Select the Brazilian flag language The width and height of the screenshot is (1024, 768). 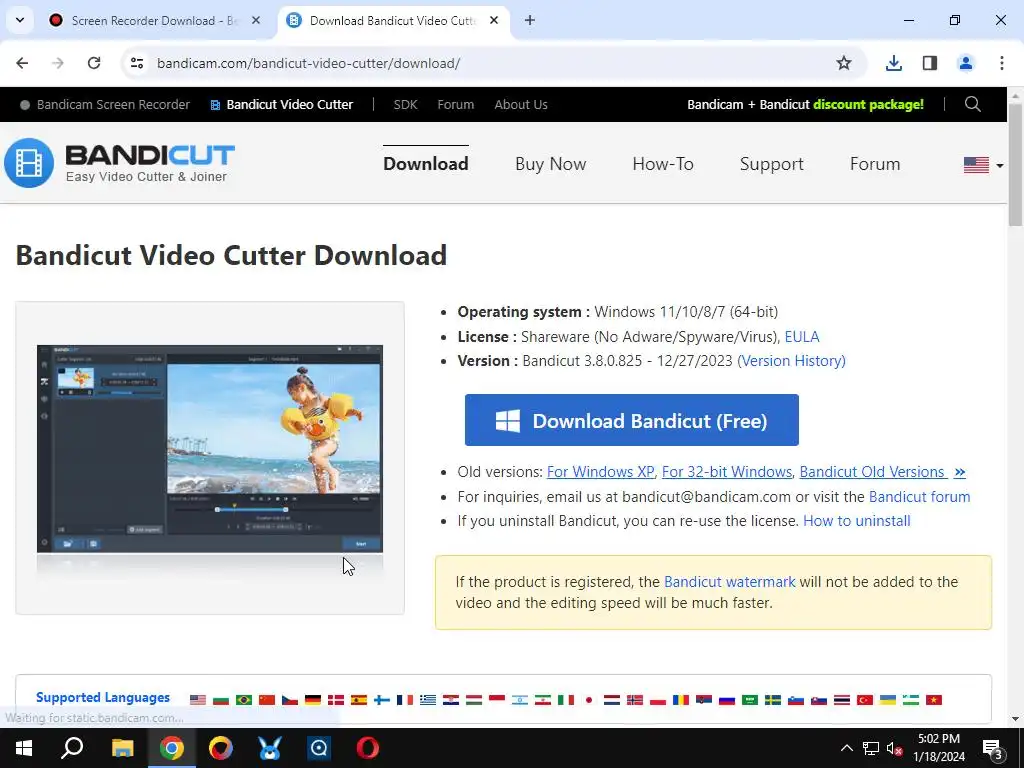pos(244,700)
